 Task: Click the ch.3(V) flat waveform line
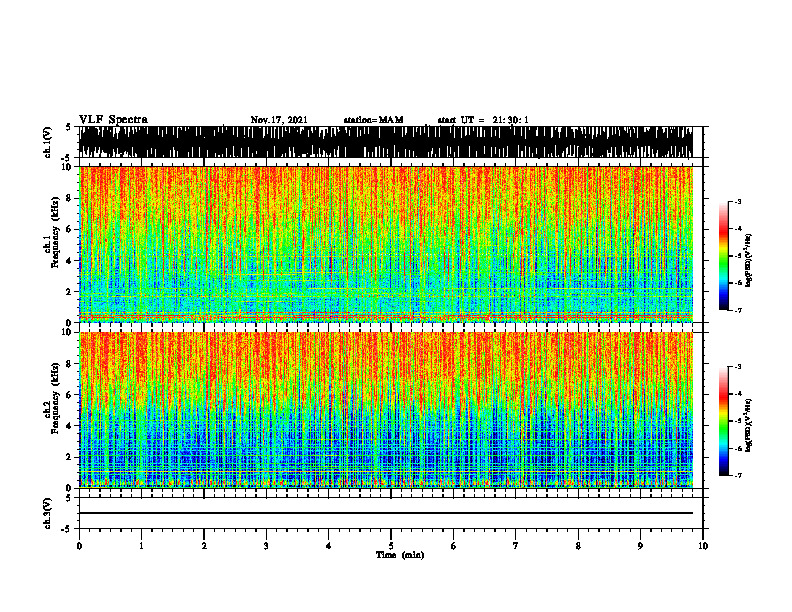click(x=386, y=513)
